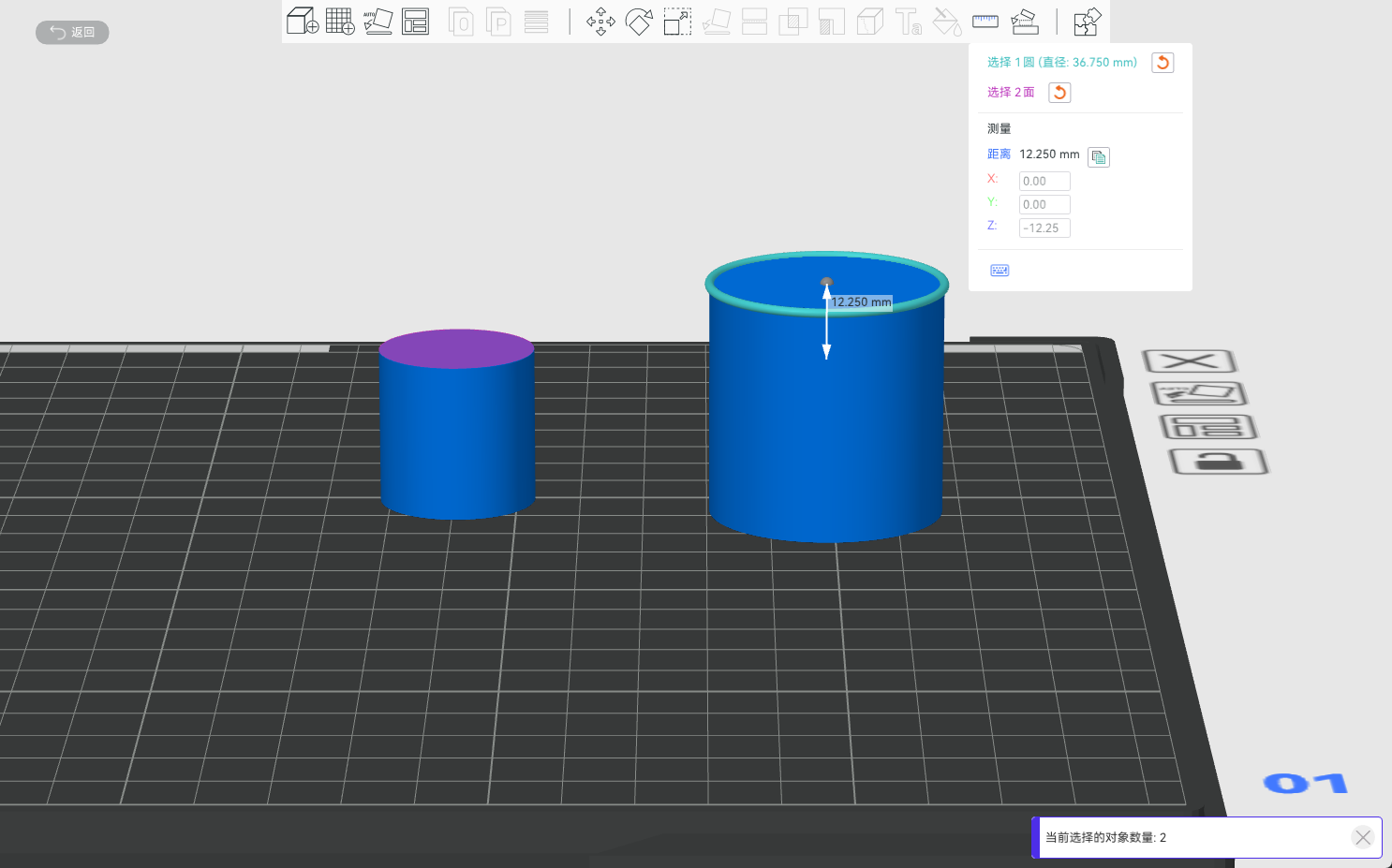Add a new plate with grid icon
This screenshot has width=1392, height=868.
340,21
